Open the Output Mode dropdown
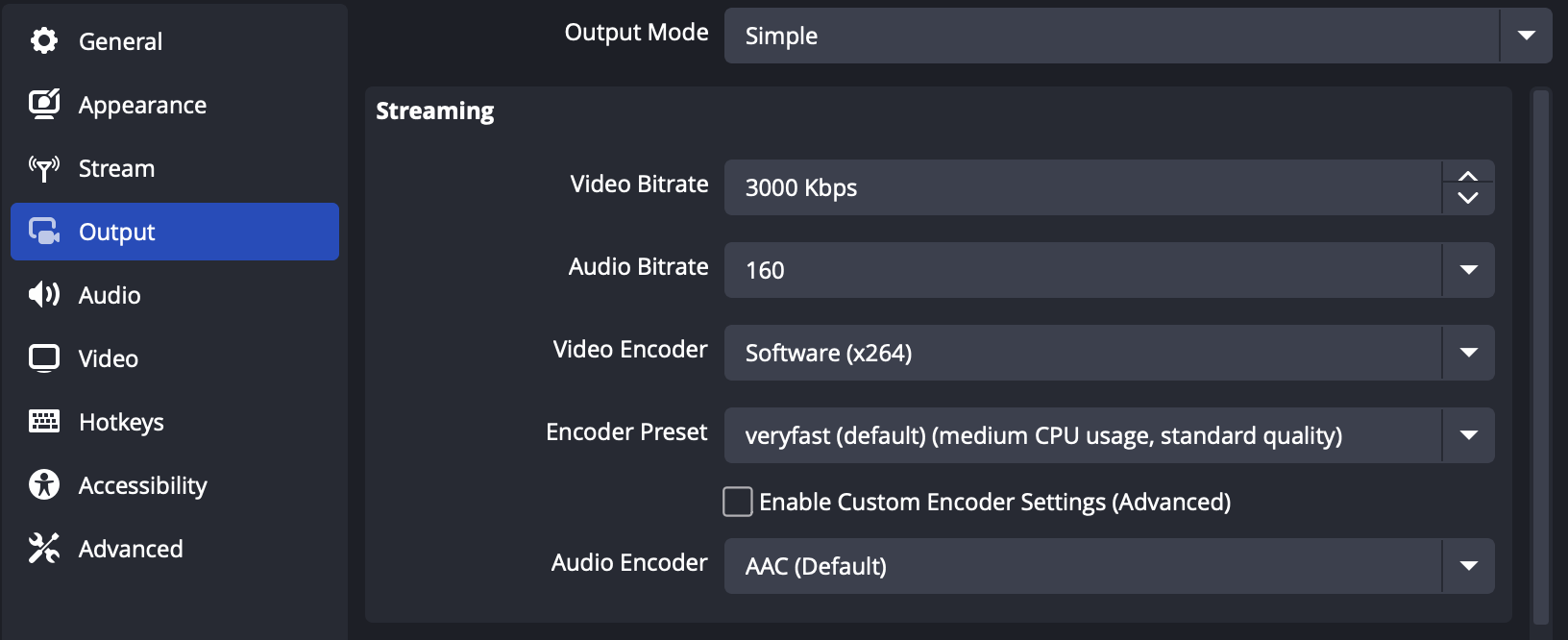 click(1526, 36)
